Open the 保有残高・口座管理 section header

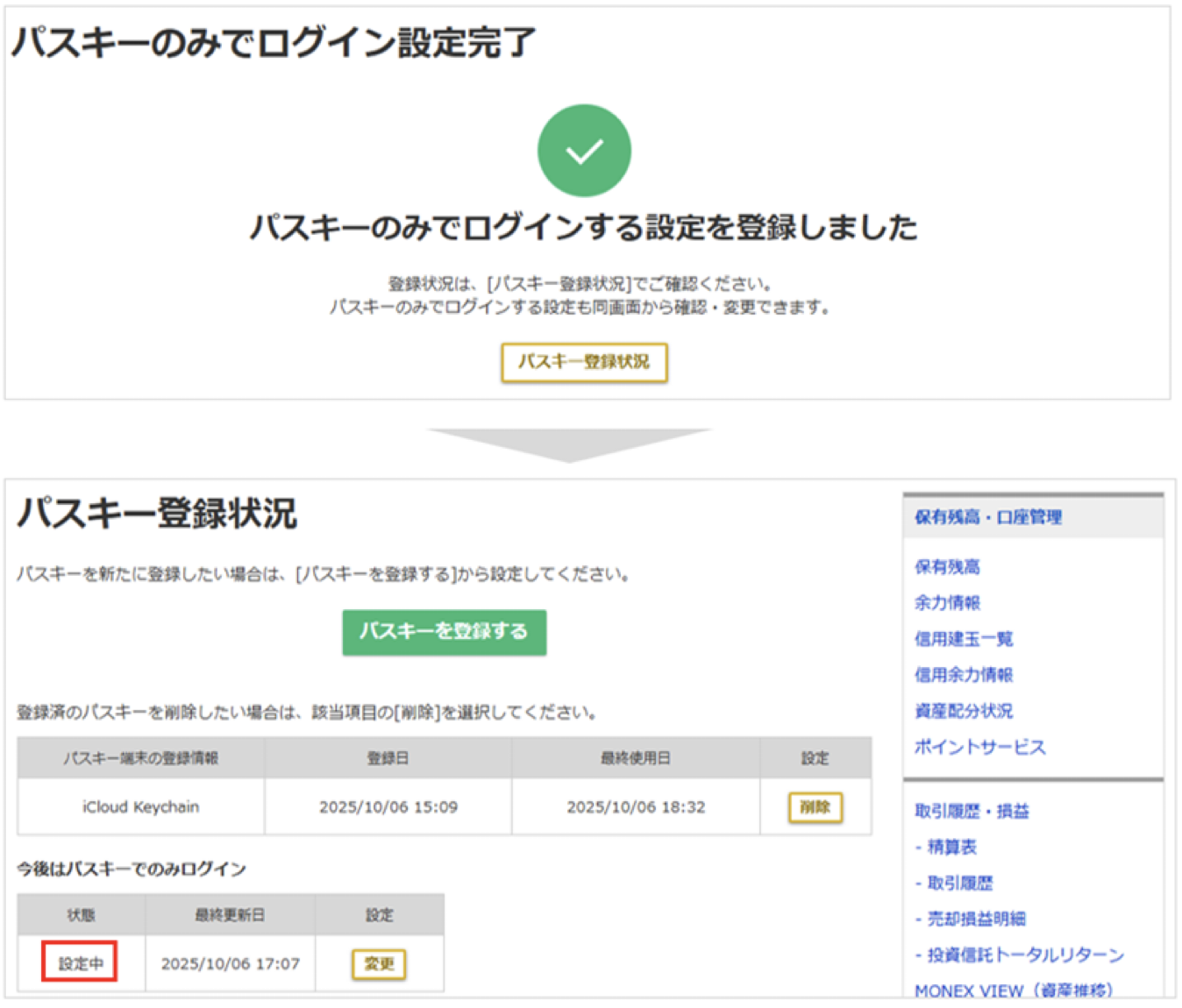point(988,518)
